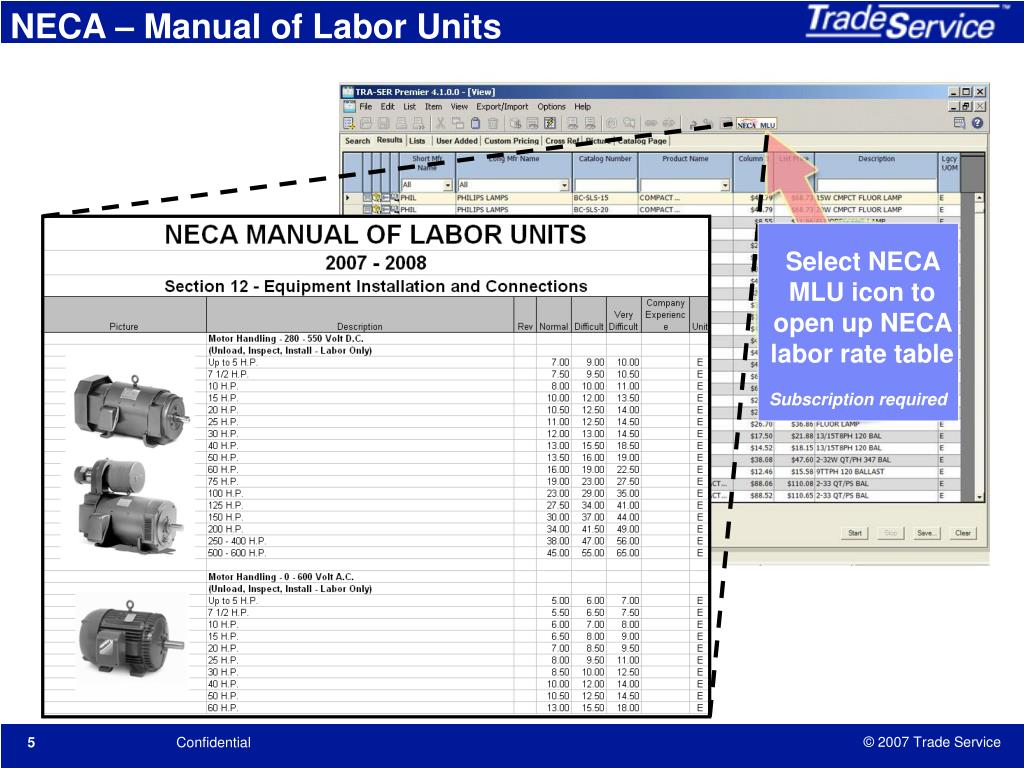Click the Open folder toolbar icon

(x=366, y=123)
